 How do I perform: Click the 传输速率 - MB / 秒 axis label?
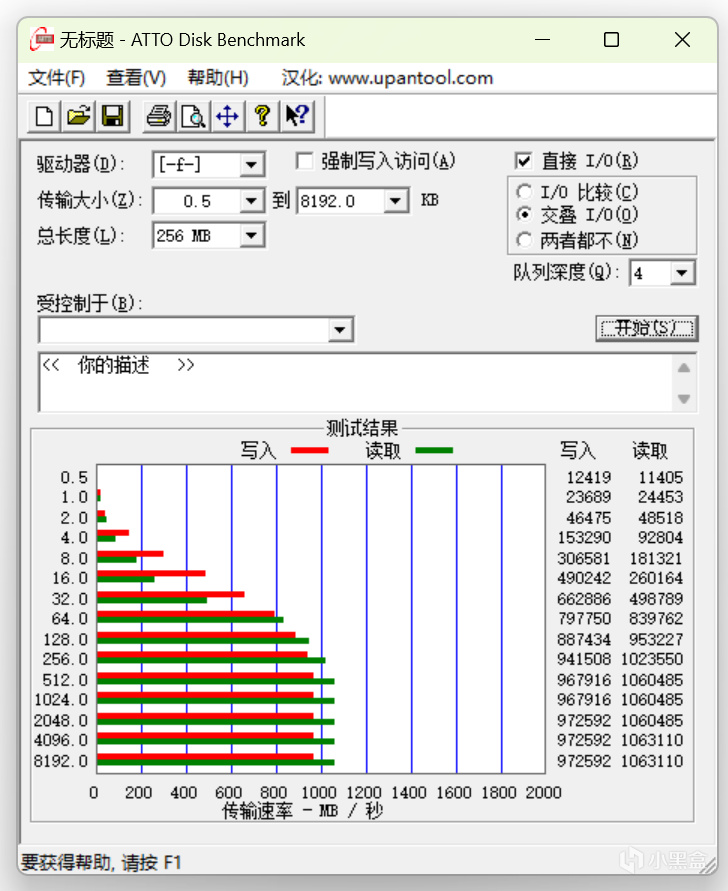tap(302, 811)
